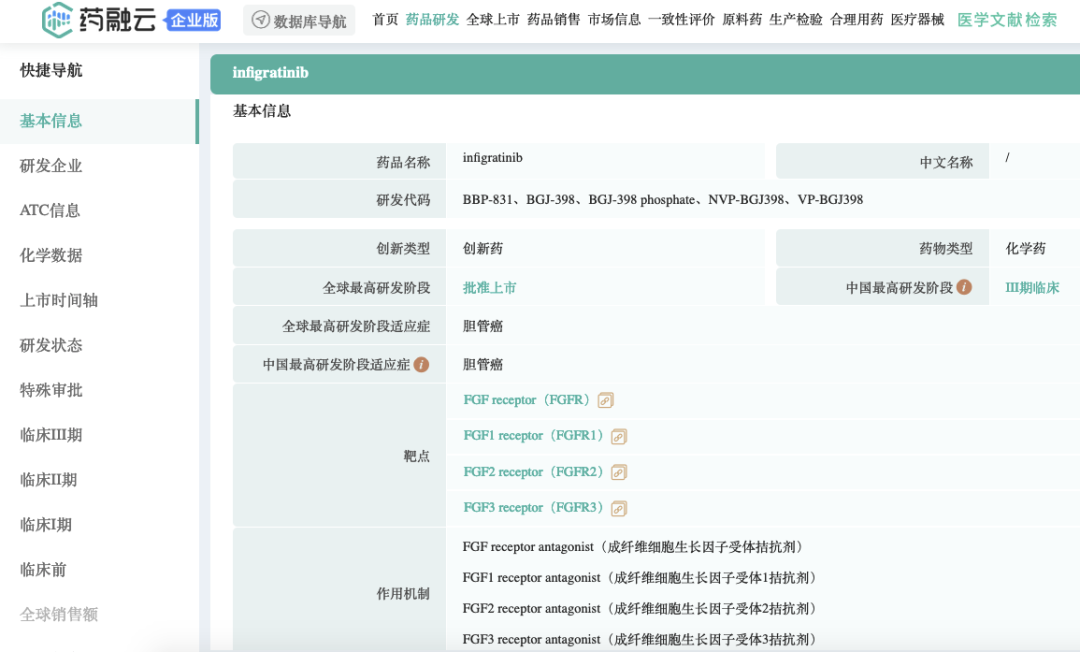Viewport: 1080px width, 652px height.
Task: Open the 批准上市 link
Action: click(x=489, y=287)
